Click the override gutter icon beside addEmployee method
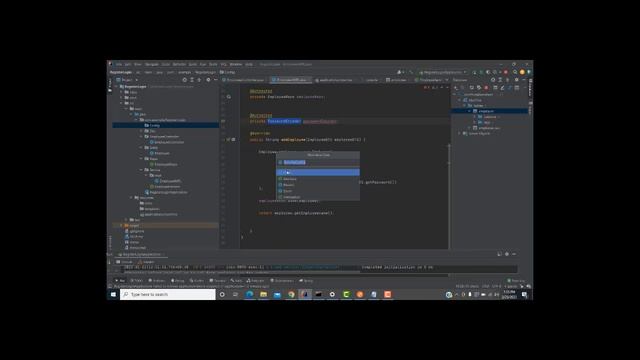This screenshot has height=360, width=640. 229,140
